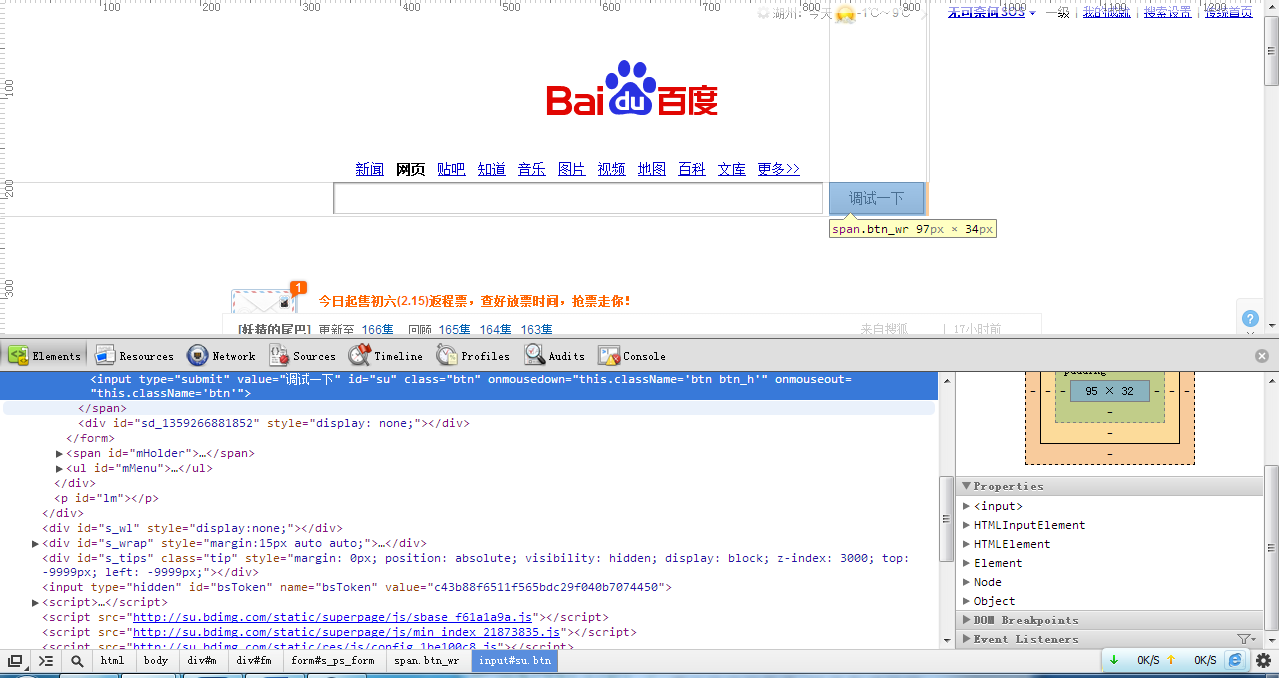
Task: Click the magnifier inspect element icon
Action: tap(77, 661)
